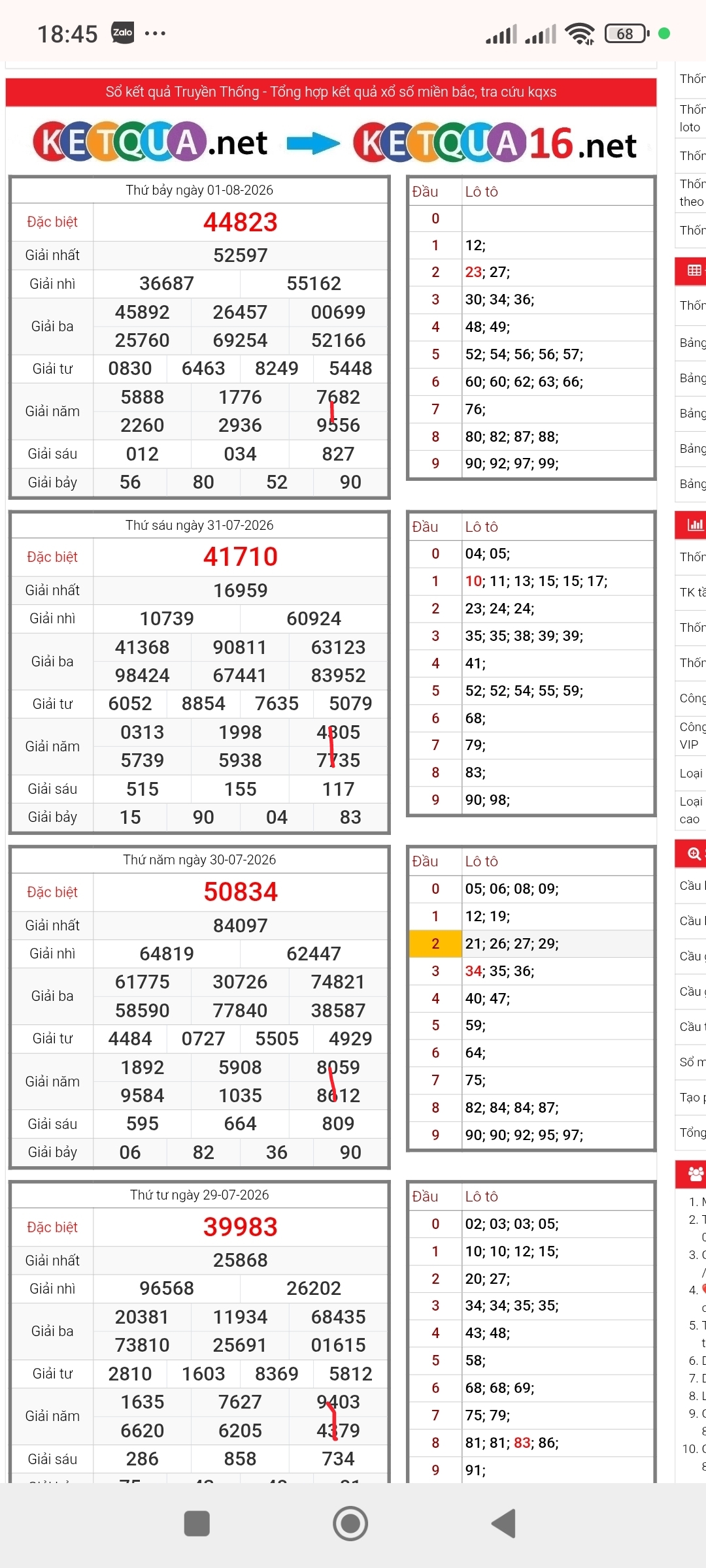
Task: Select Giải nhất number 84097
Action: 241,926
